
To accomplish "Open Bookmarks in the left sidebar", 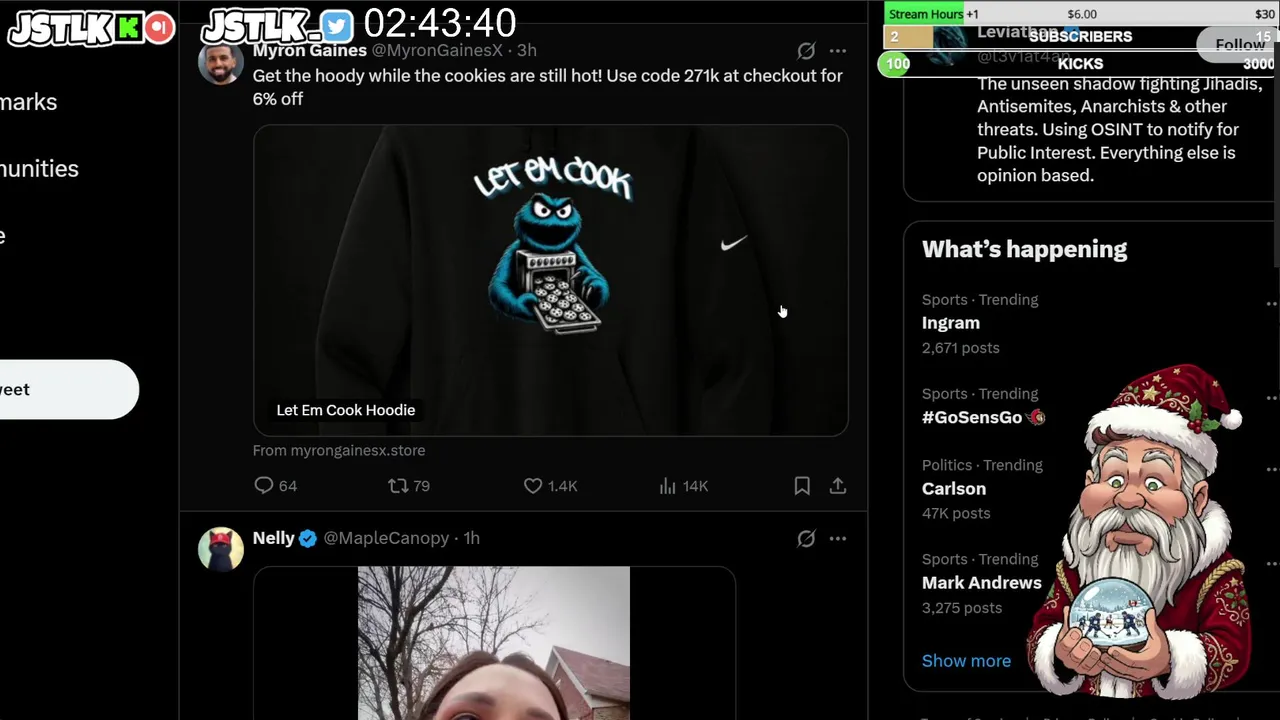I will (29, 102).
